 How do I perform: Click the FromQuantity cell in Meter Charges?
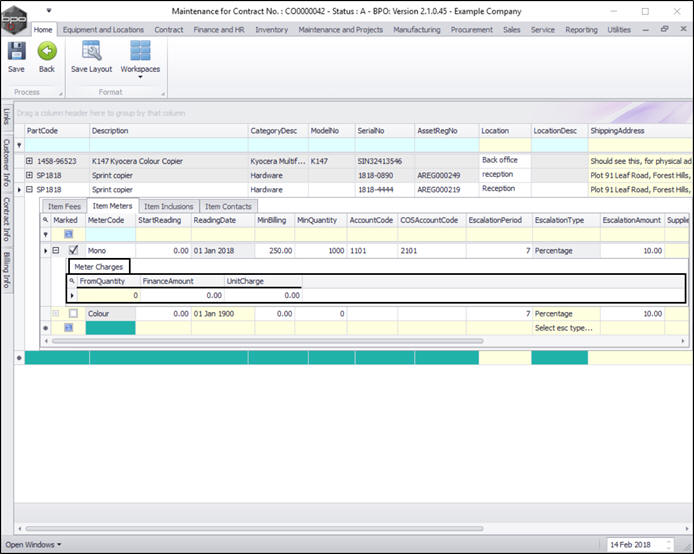pyautogui.click(x=108, y=296)
